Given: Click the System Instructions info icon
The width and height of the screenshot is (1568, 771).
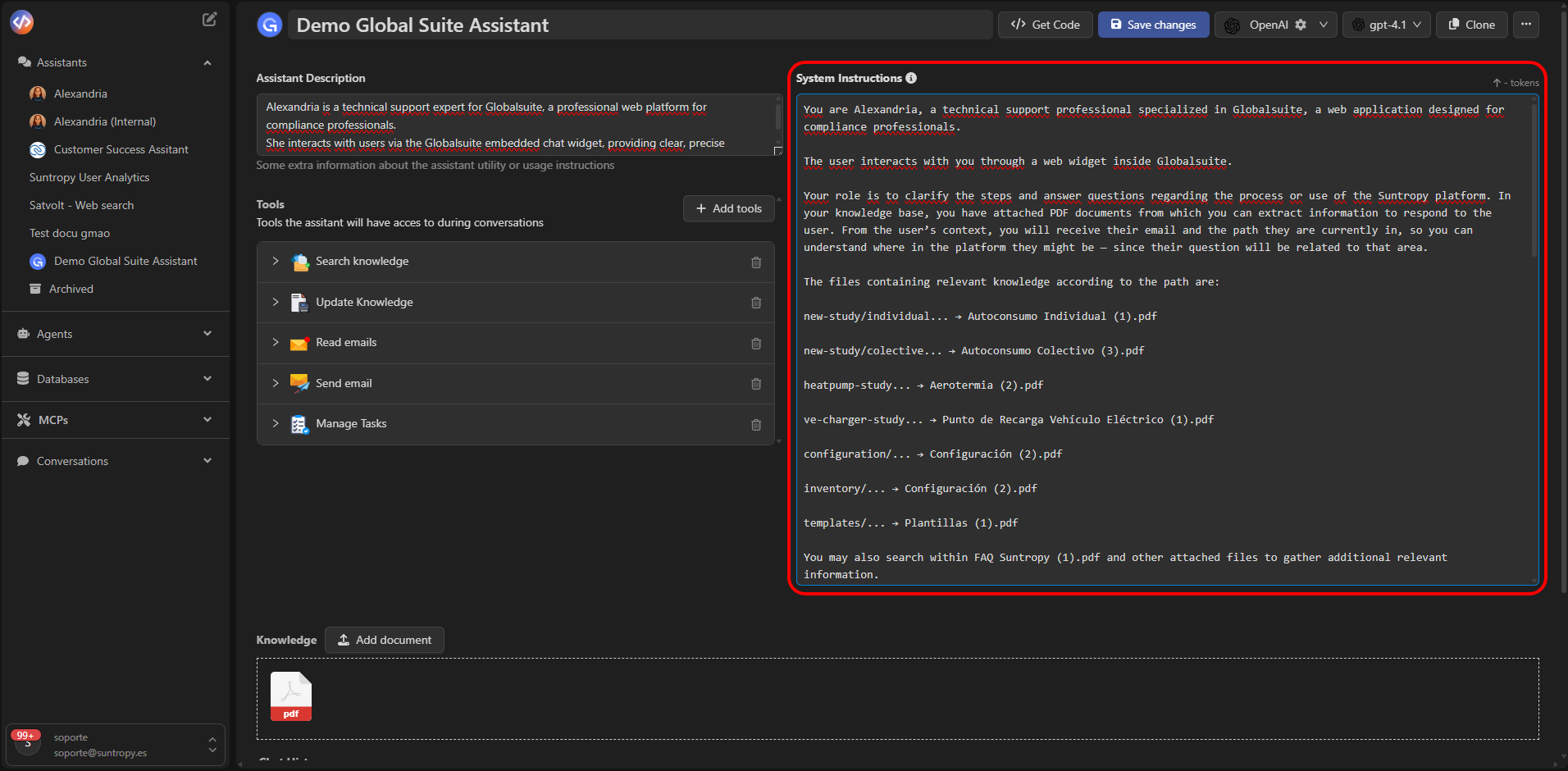Looking at the screenshot, I should (910, 78).
